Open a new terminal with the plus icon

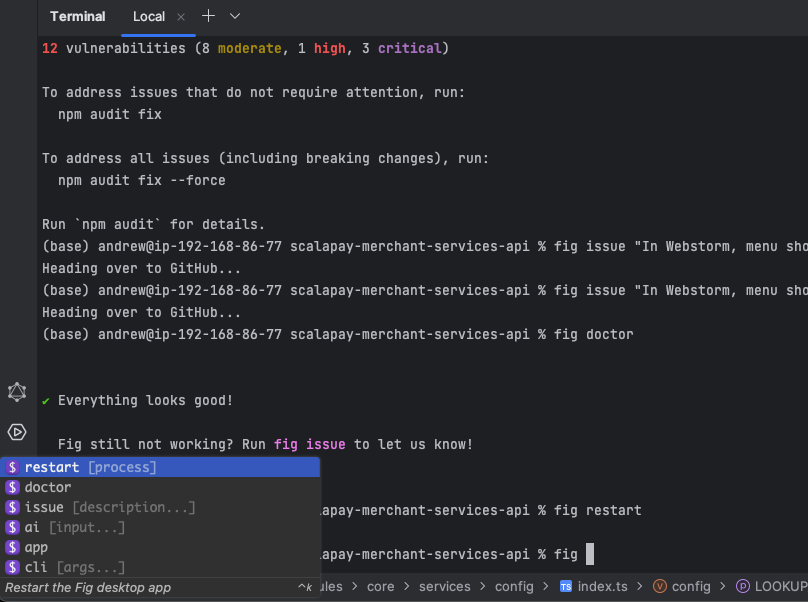point(206,16)
